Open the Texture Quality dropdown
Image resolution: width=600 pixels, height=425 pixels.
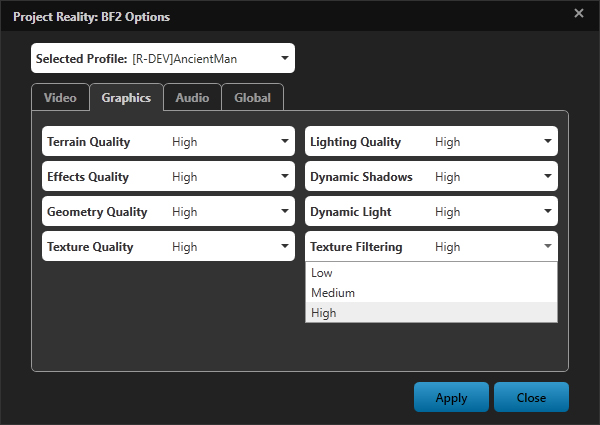coord(168,246)
